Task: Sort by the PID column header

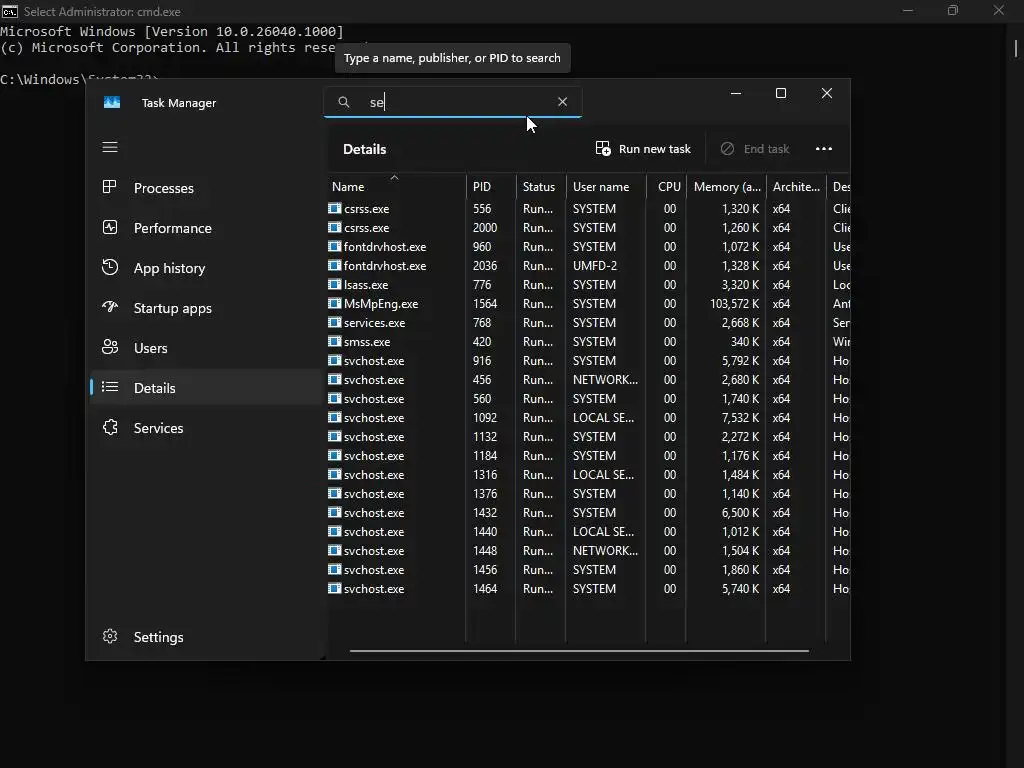Action: pos(491,187)
